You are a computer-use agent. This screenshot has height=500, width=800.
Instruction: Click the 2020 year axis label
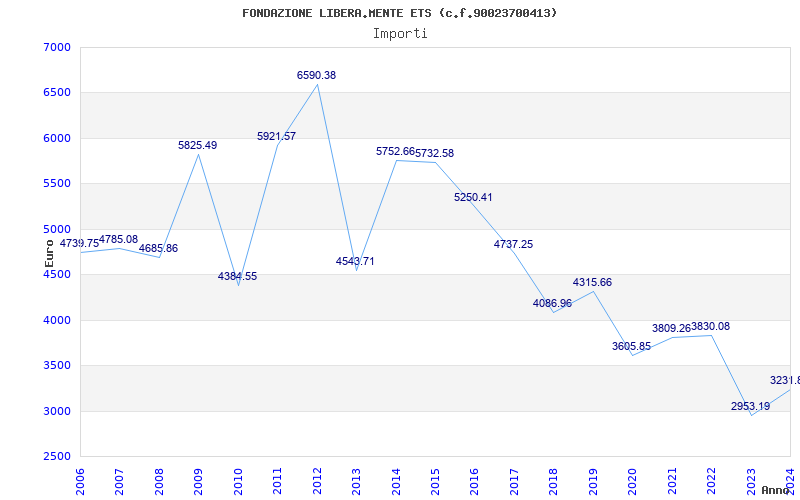coord(633,481)
